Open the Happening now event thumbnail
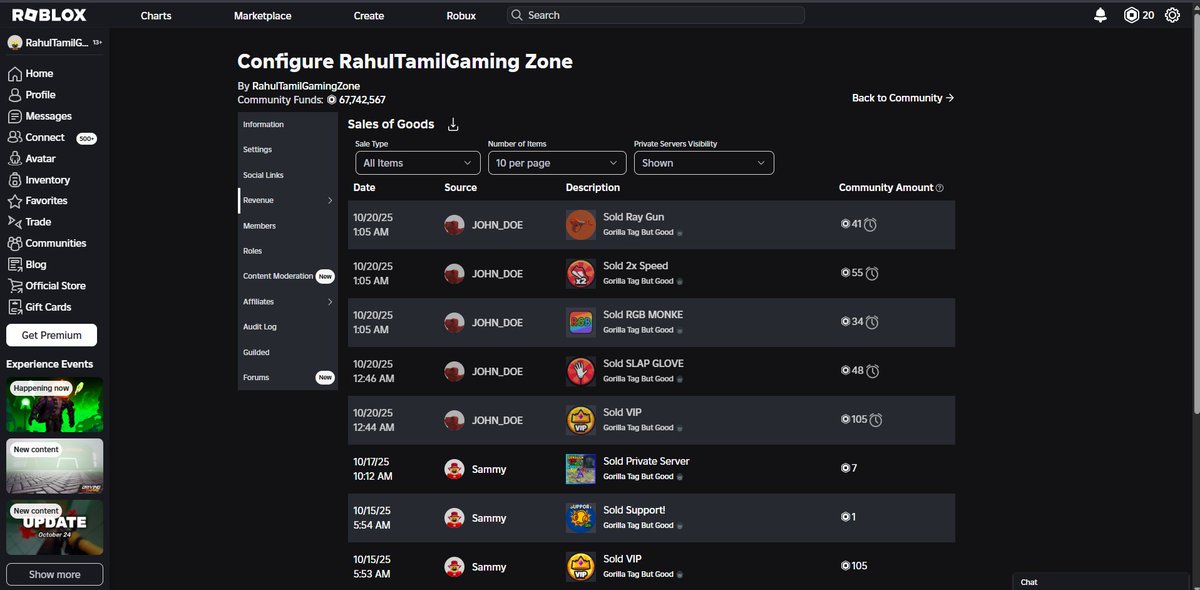Viewport: 1200px width, 590px height. 55,405
